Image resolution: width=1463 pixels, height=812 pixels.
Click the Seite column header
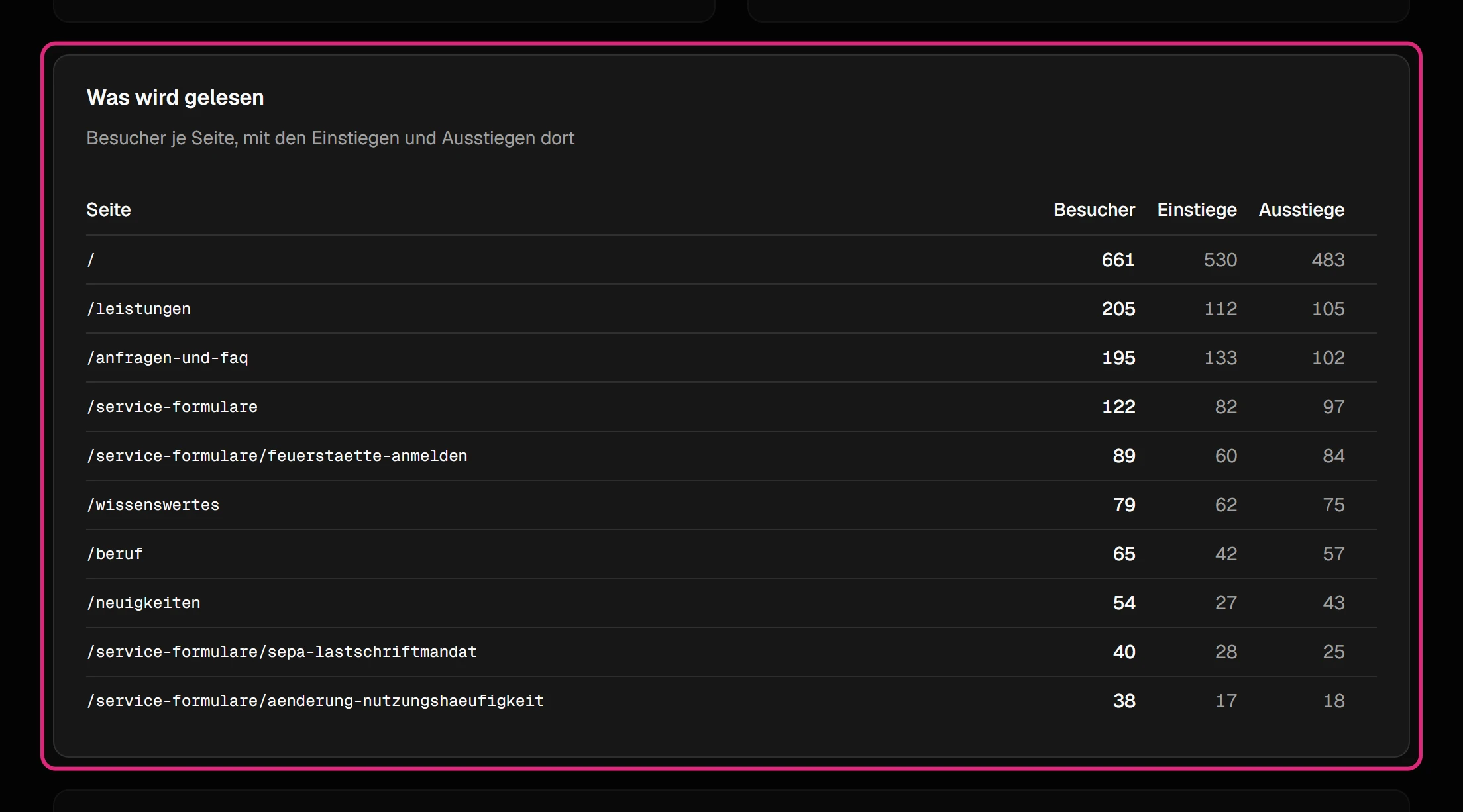(x=109, y=210)
